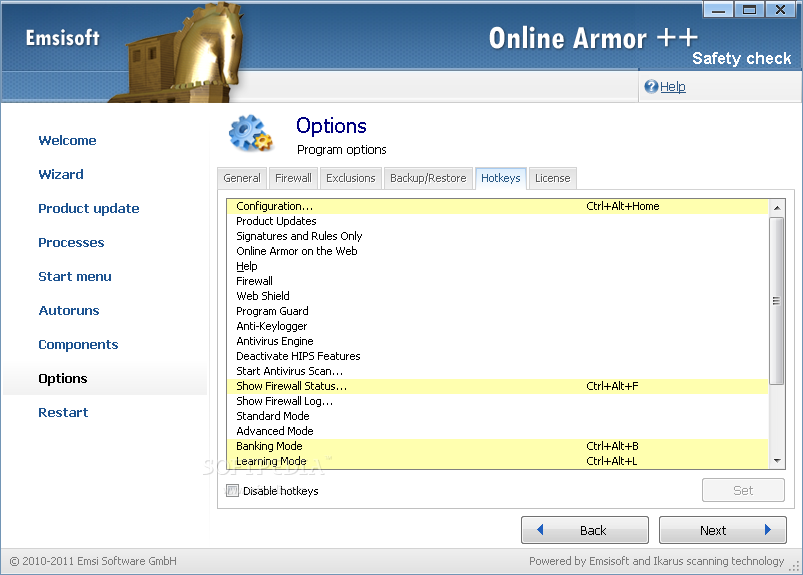Open the Backup/Restore tab
This screenshot has height=575, width=803.
point(428,178)
